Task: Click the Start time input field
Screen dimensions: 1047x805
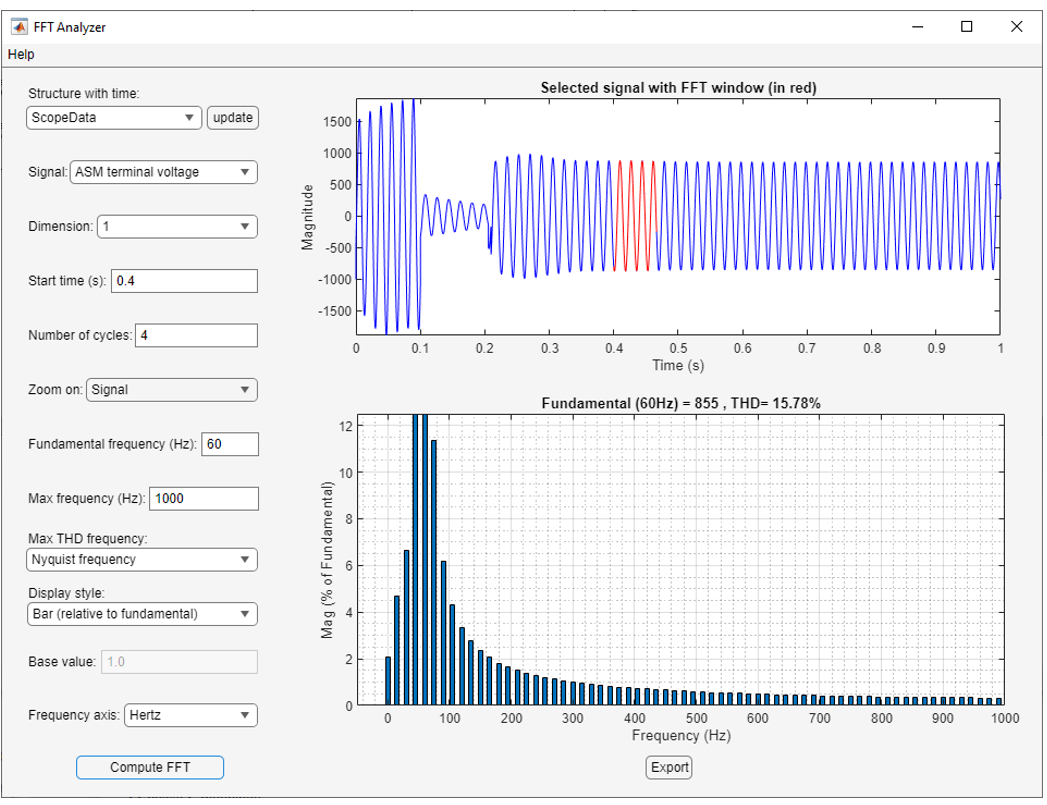Action: pos(185,281)
